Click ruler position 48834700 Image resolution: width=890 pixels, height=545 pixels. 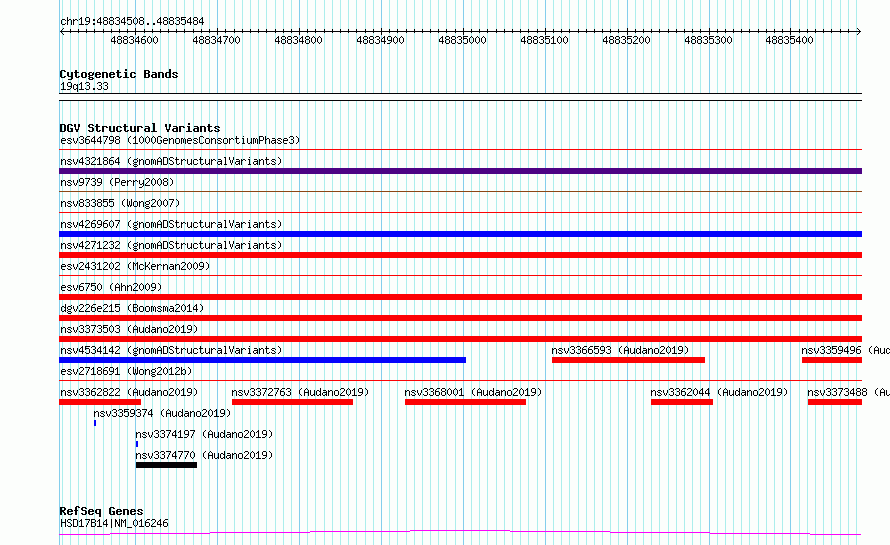[x=217, y=40]
